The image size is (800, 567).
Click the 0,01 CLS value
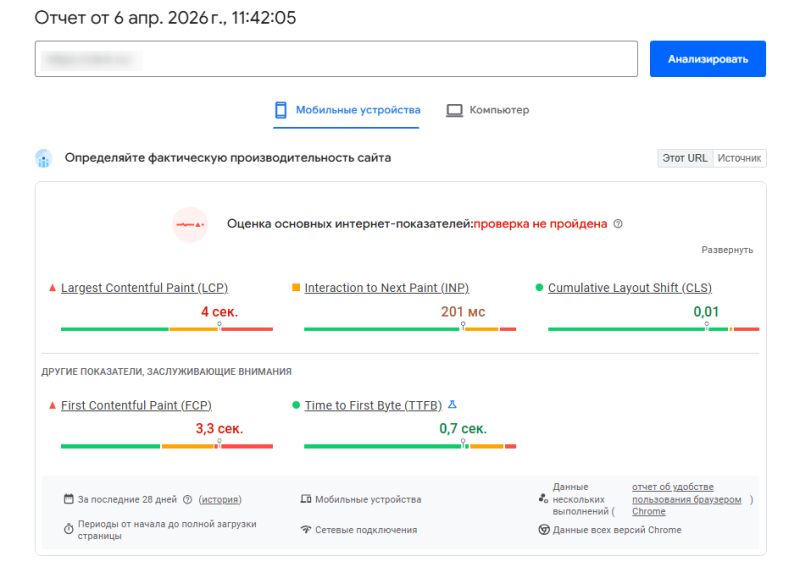(x=706, y=312)
